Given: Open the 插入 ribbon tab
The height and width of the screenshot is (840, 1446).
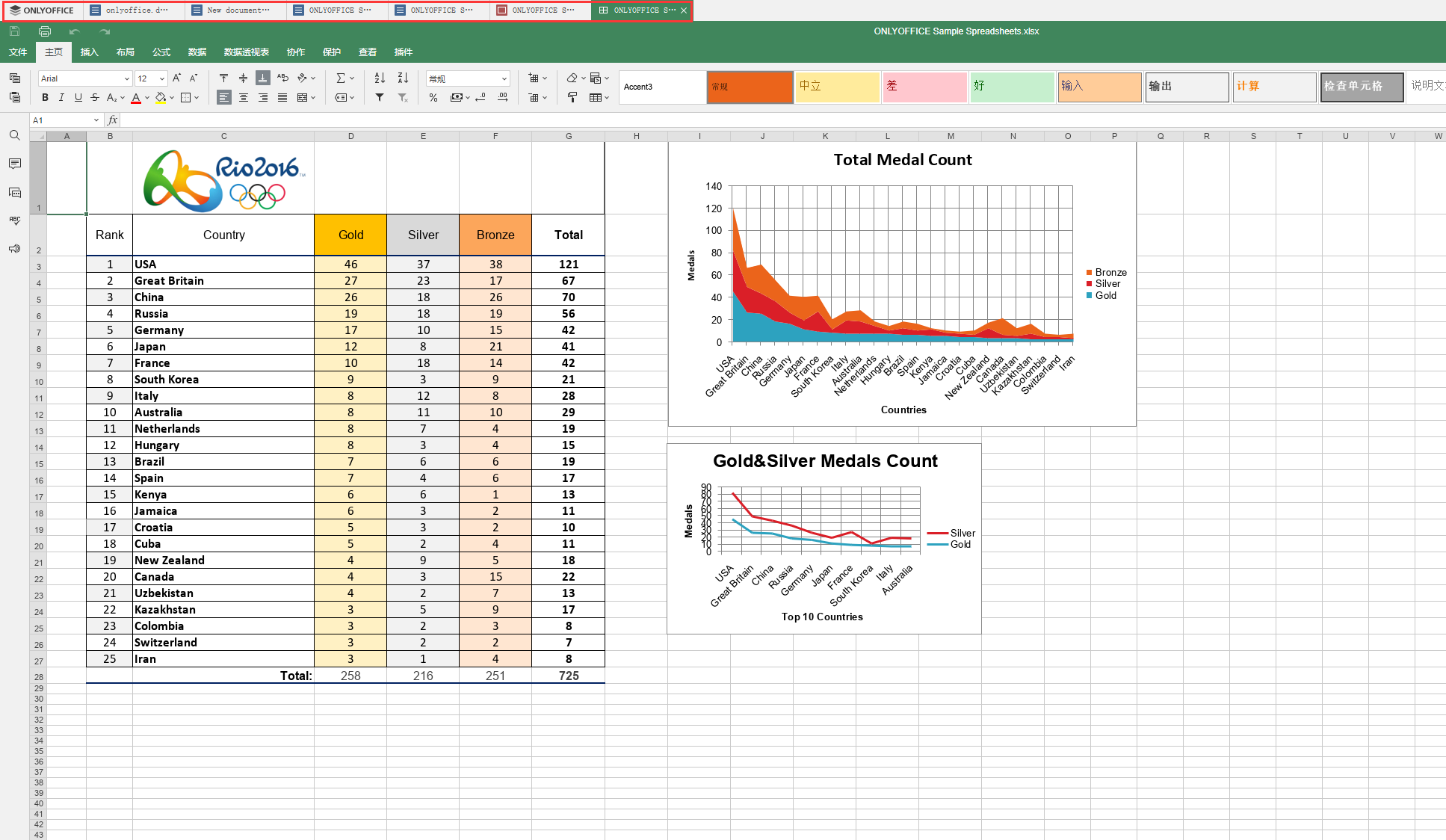Looking at the screenshot, I should point(90,52).
